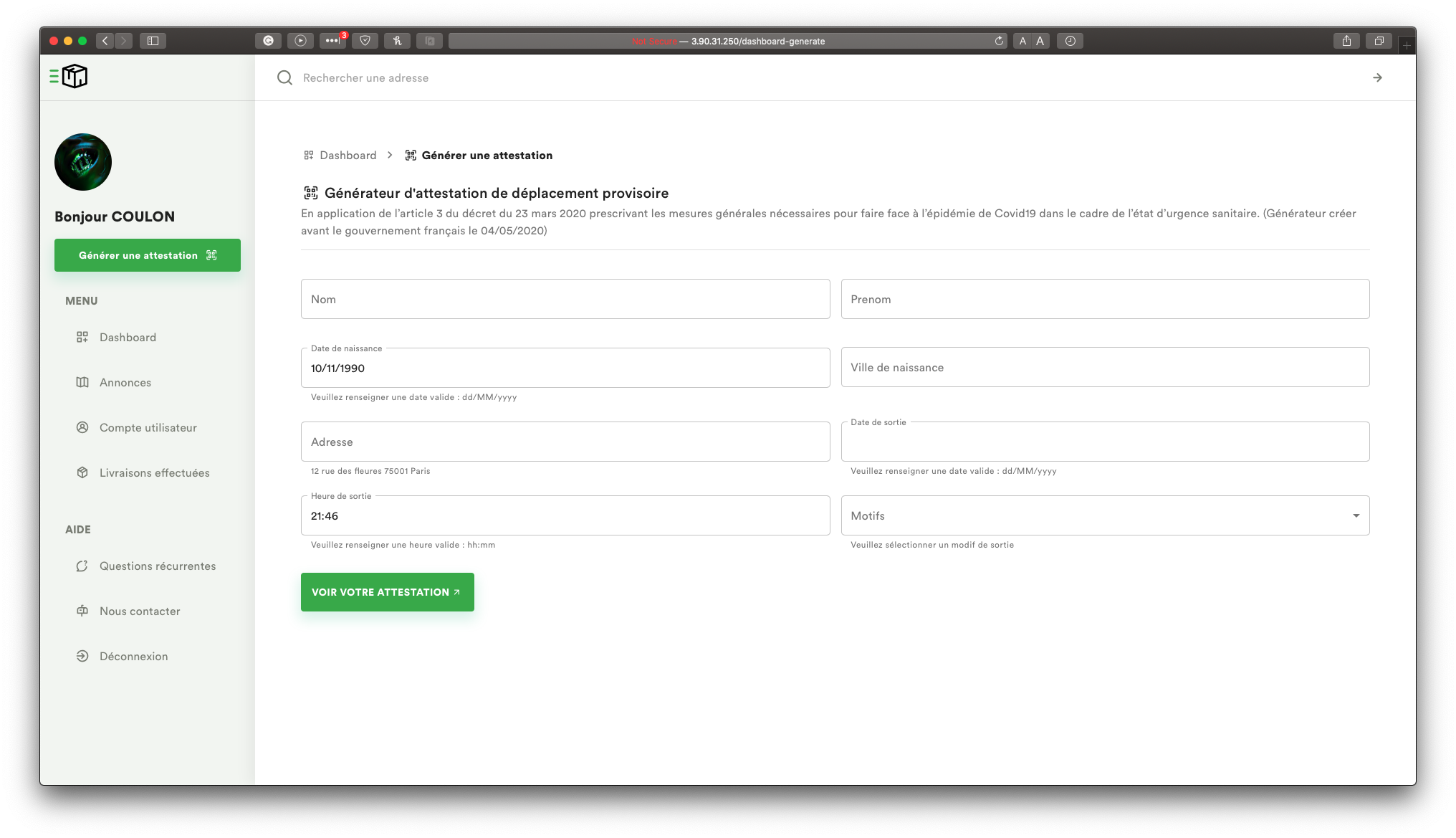Toggle the Safari sidebar button
1456x838 pixels.
pos(153,41)
